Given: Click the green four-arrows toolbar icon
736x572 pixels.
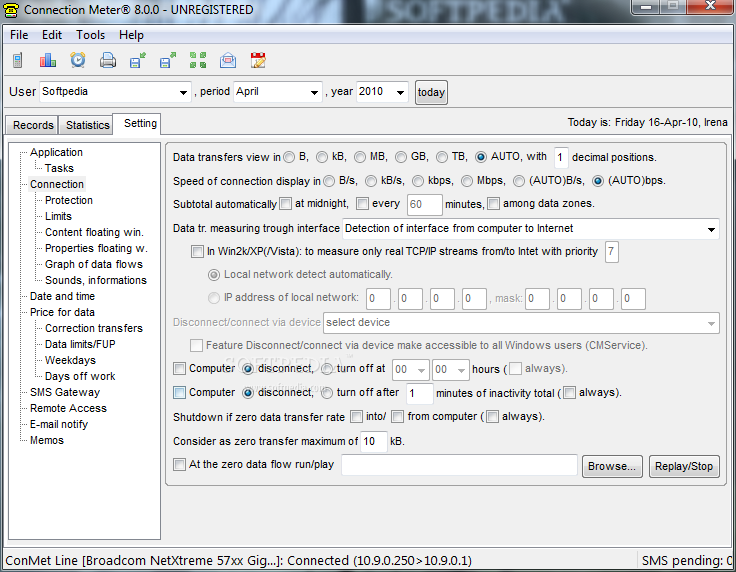Looking at the screenshot, I should click(198, 60).
